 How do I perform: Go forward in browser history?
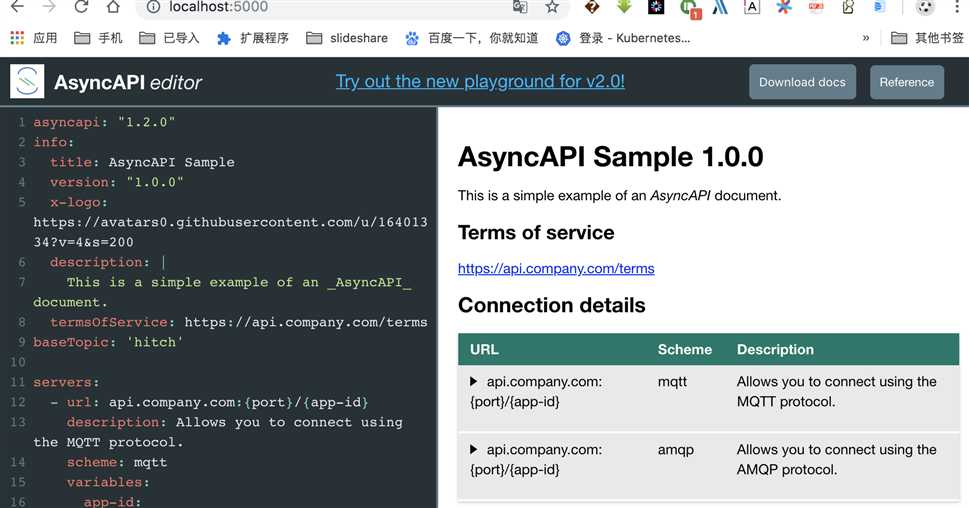click(49, 7)
